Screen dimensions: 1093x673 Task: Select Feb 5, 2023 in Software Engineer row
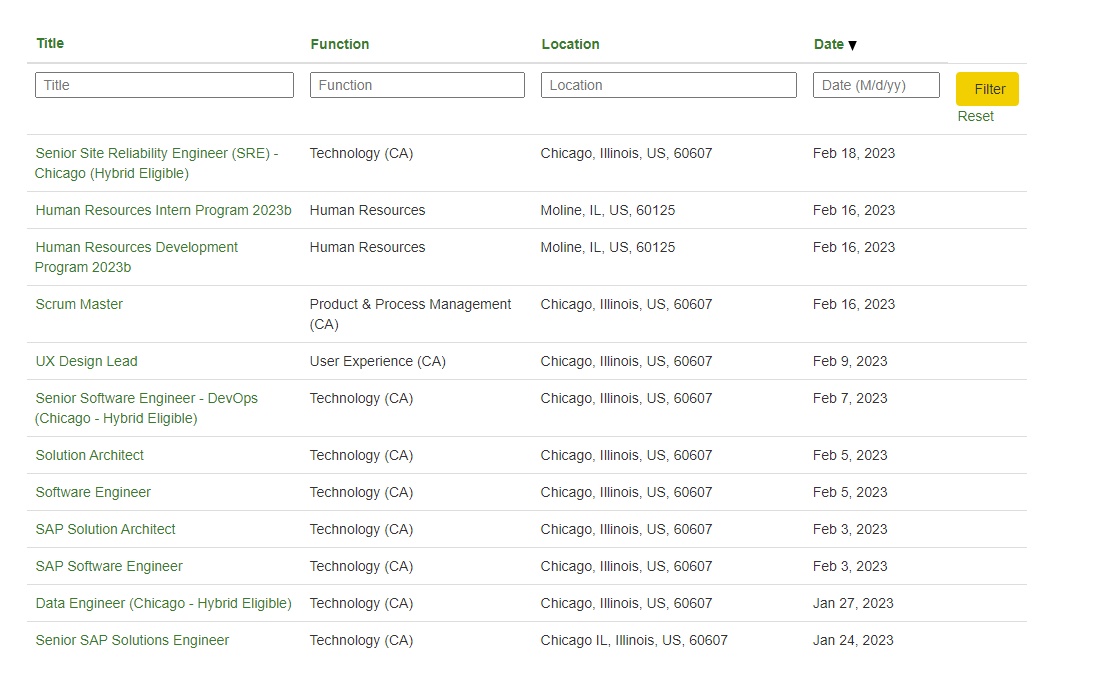(850, 492)
